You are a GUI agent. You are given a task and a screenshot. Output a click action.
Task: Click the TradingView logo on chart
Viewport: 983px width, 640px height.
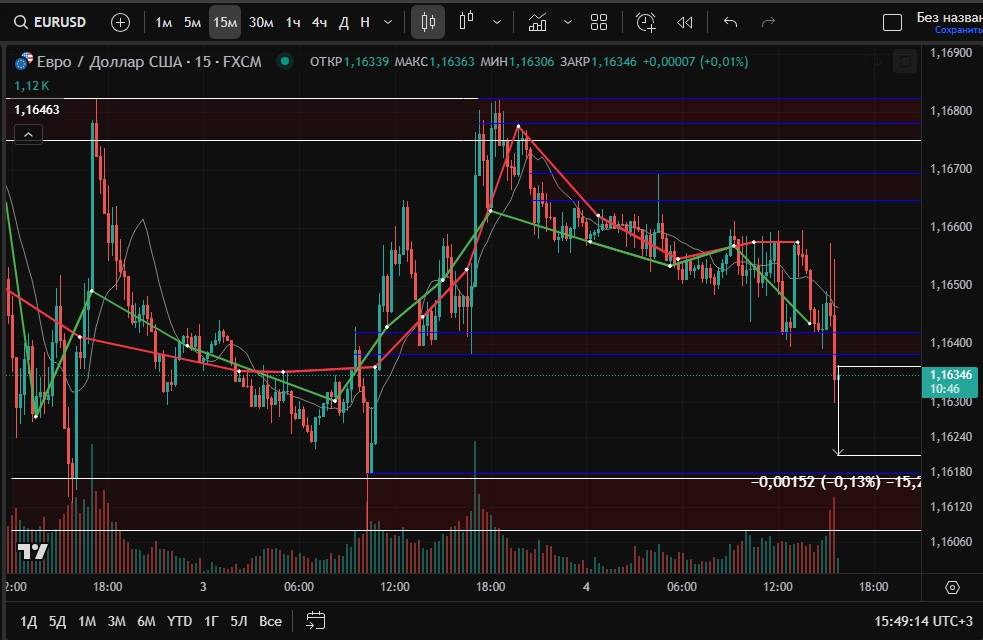click(x=32, y=551)
